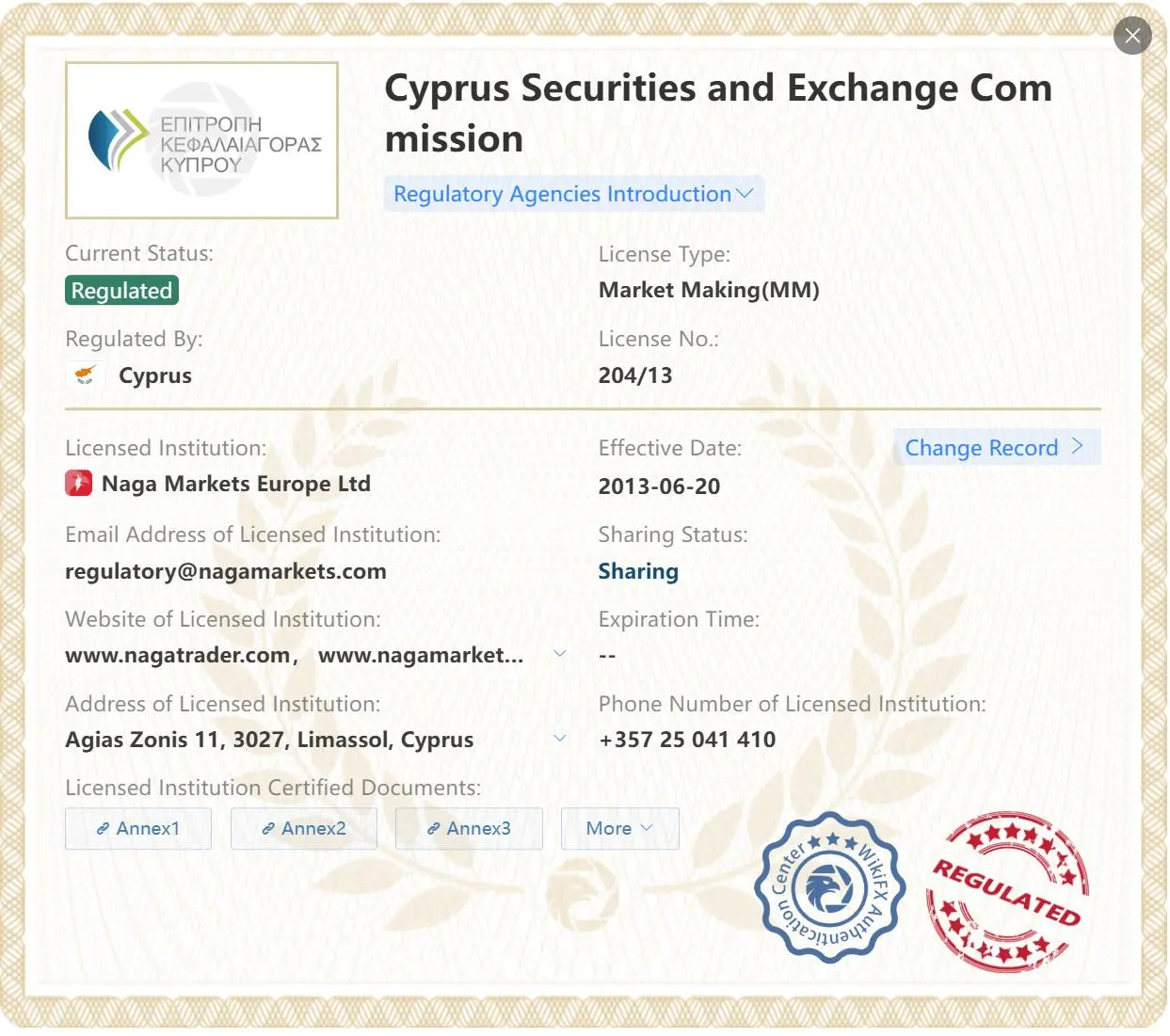Open the Annex1 document
The height and width of the screenshot is (1036, 1170).
point(138,828)
